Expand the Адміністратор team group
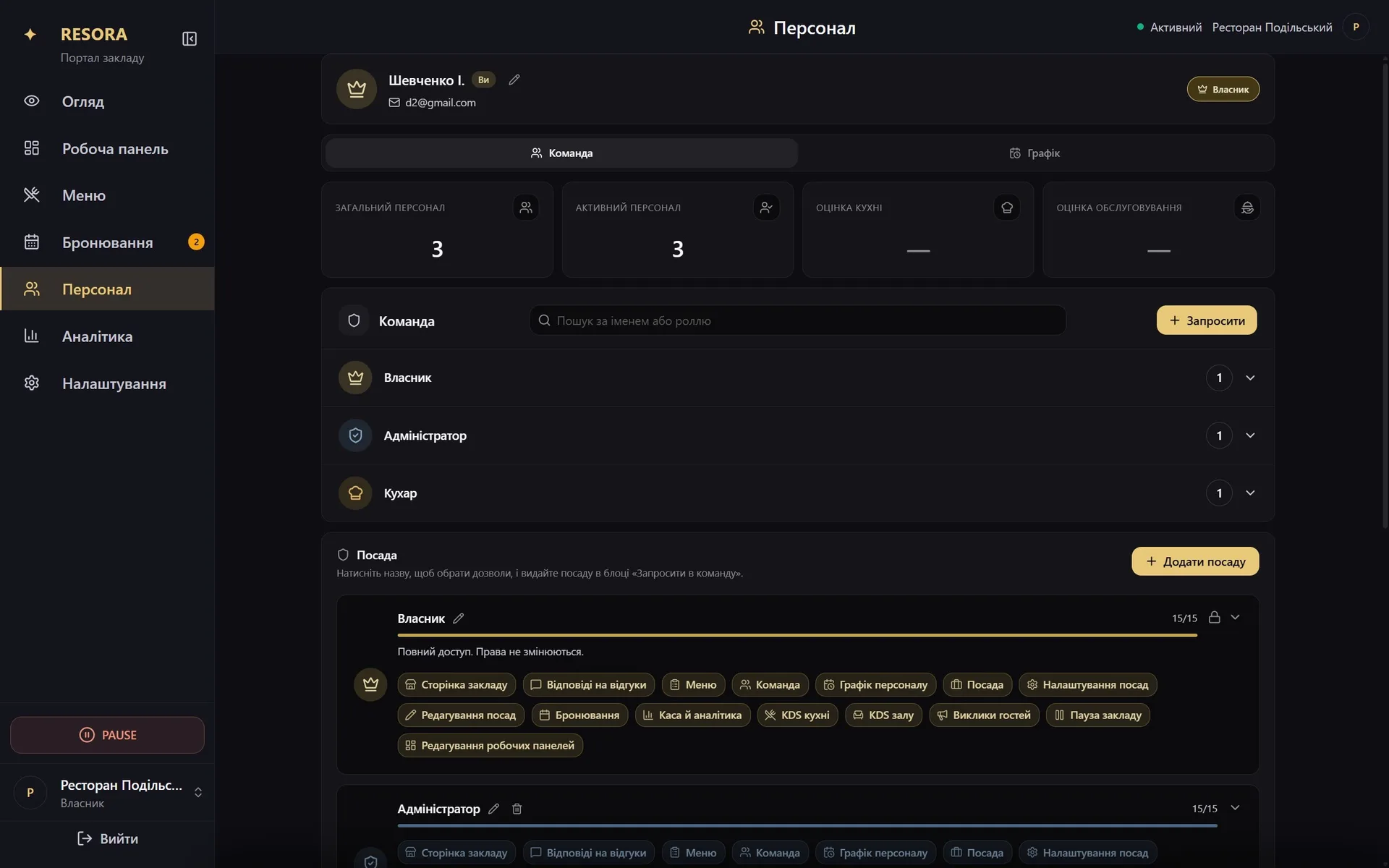The width and height of the screenshot is (1389, 868). tap(1250, 435)
